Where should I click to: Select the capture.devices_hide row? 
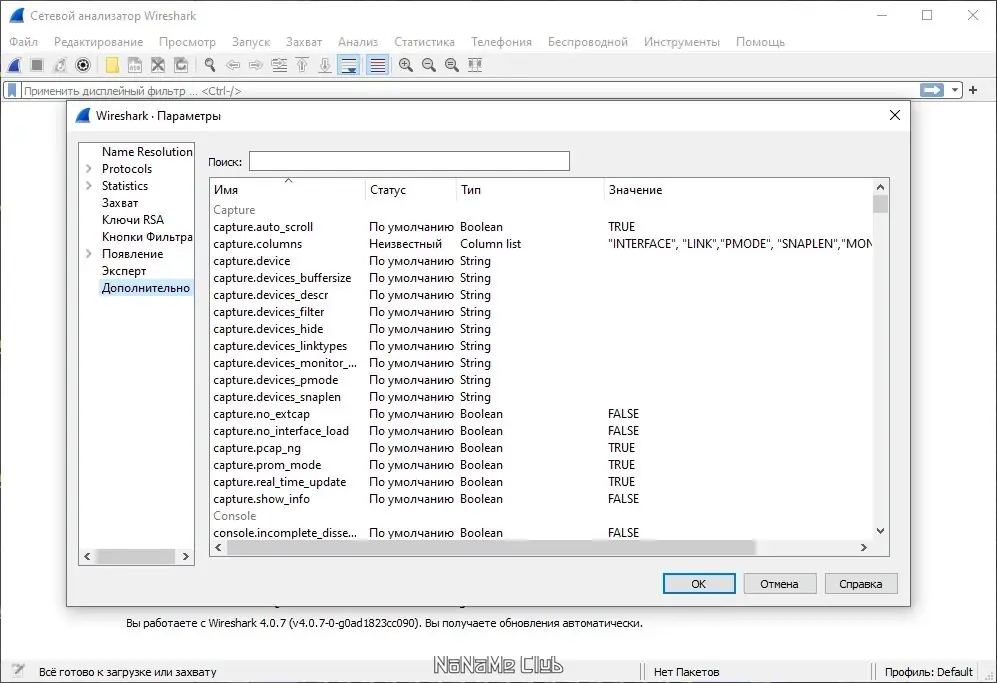coord(541,329)
